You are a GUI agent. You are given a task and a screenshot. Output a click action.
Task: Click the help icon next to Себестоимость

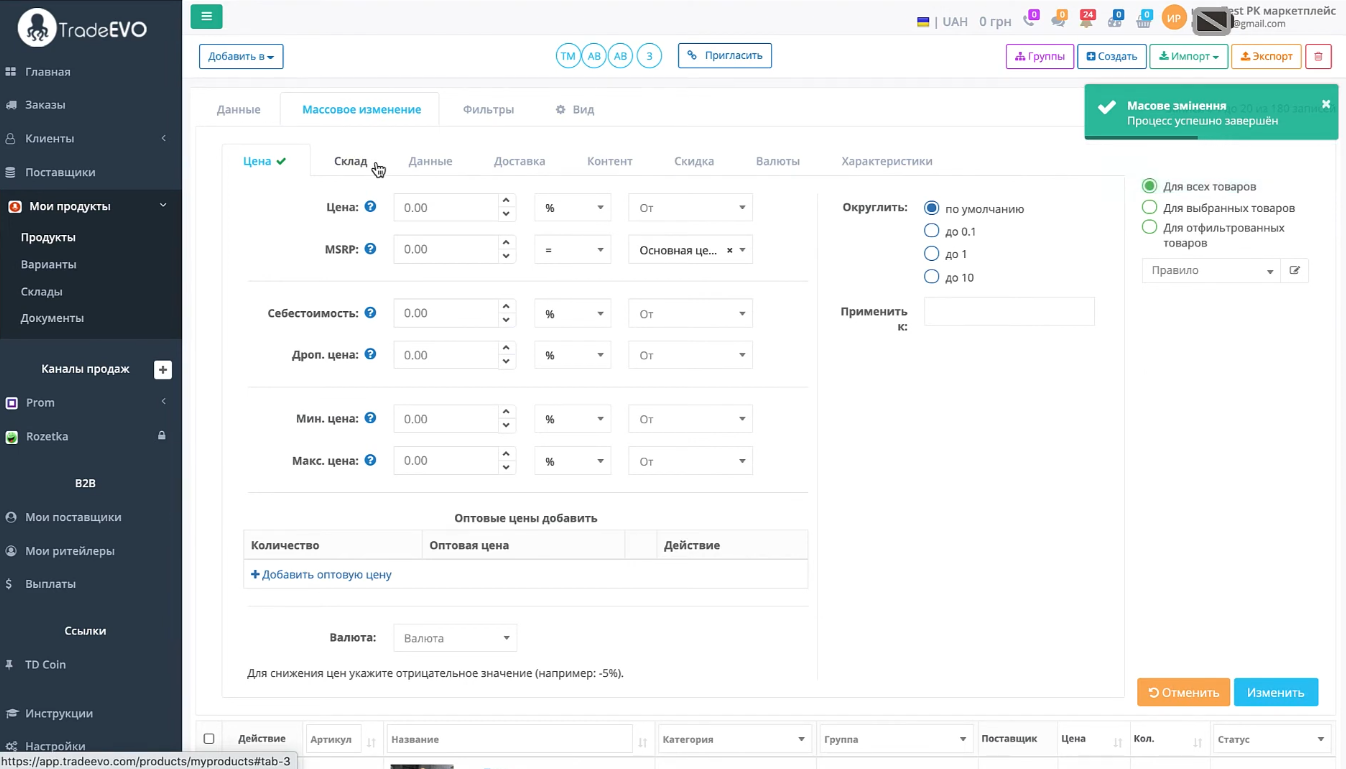(370, 313)
